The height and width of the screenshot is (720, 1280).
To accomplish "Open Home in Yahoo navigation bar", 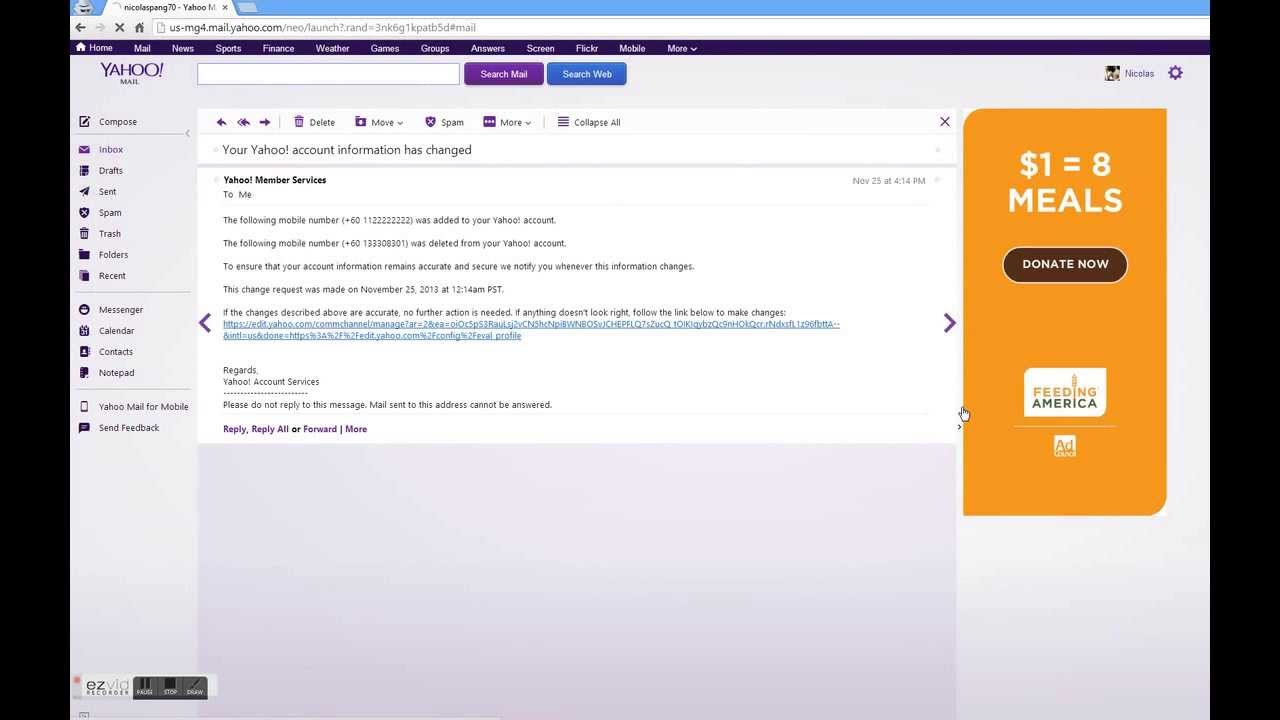I will 95,48.
